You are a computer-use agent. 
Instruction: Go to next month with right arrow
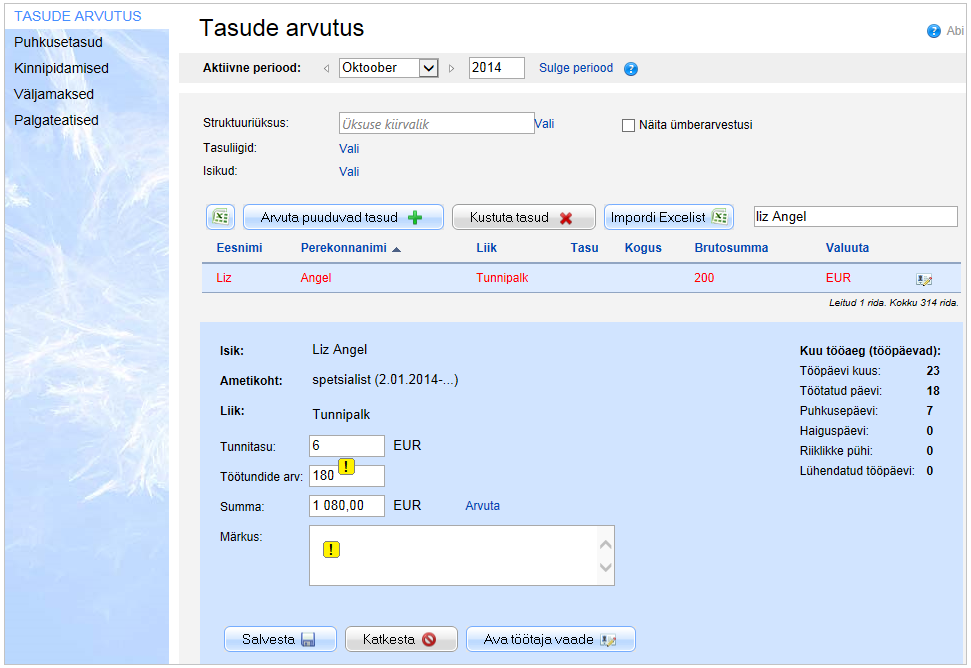[451, 69]
